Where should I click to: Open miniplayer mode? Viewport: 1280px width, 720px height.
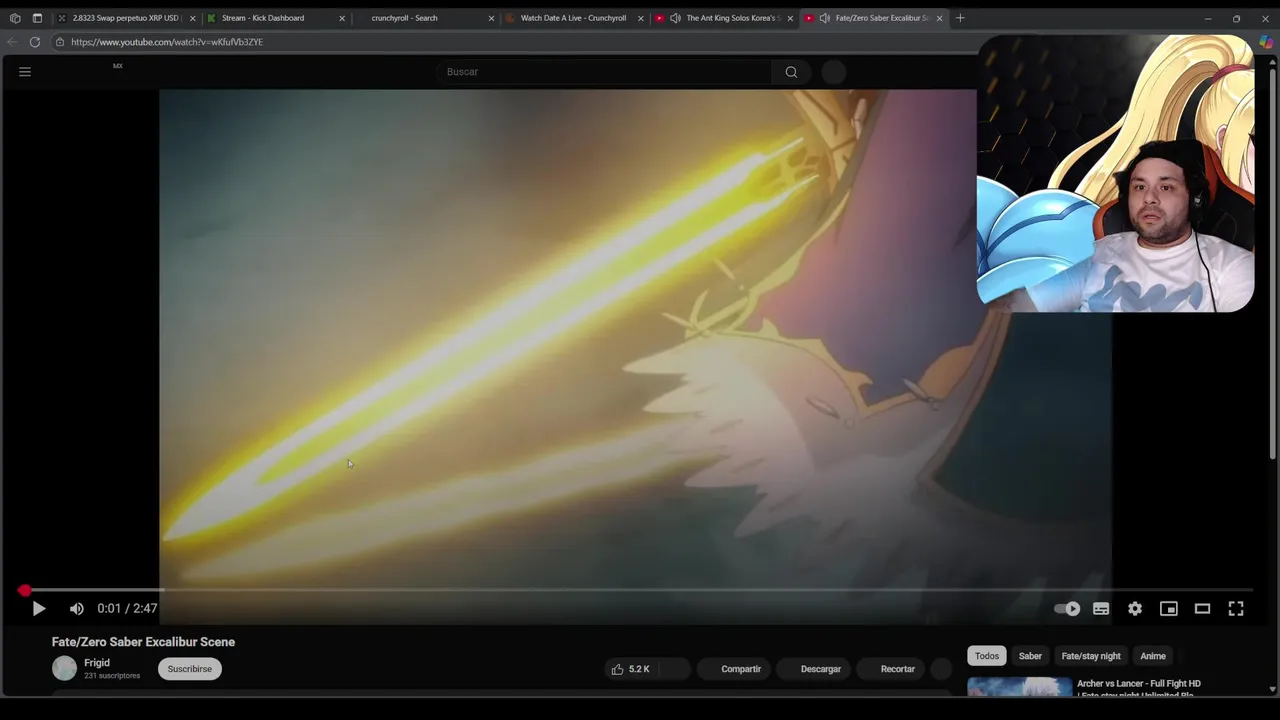[1168, 608]
